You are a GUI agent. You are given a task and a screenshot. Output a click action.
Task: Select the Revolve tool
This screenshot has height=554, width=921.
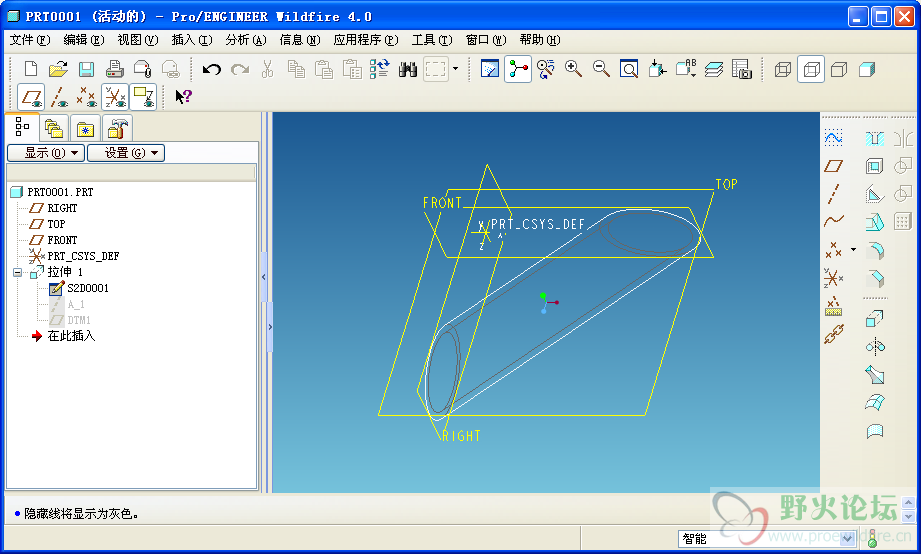point(875,347)
